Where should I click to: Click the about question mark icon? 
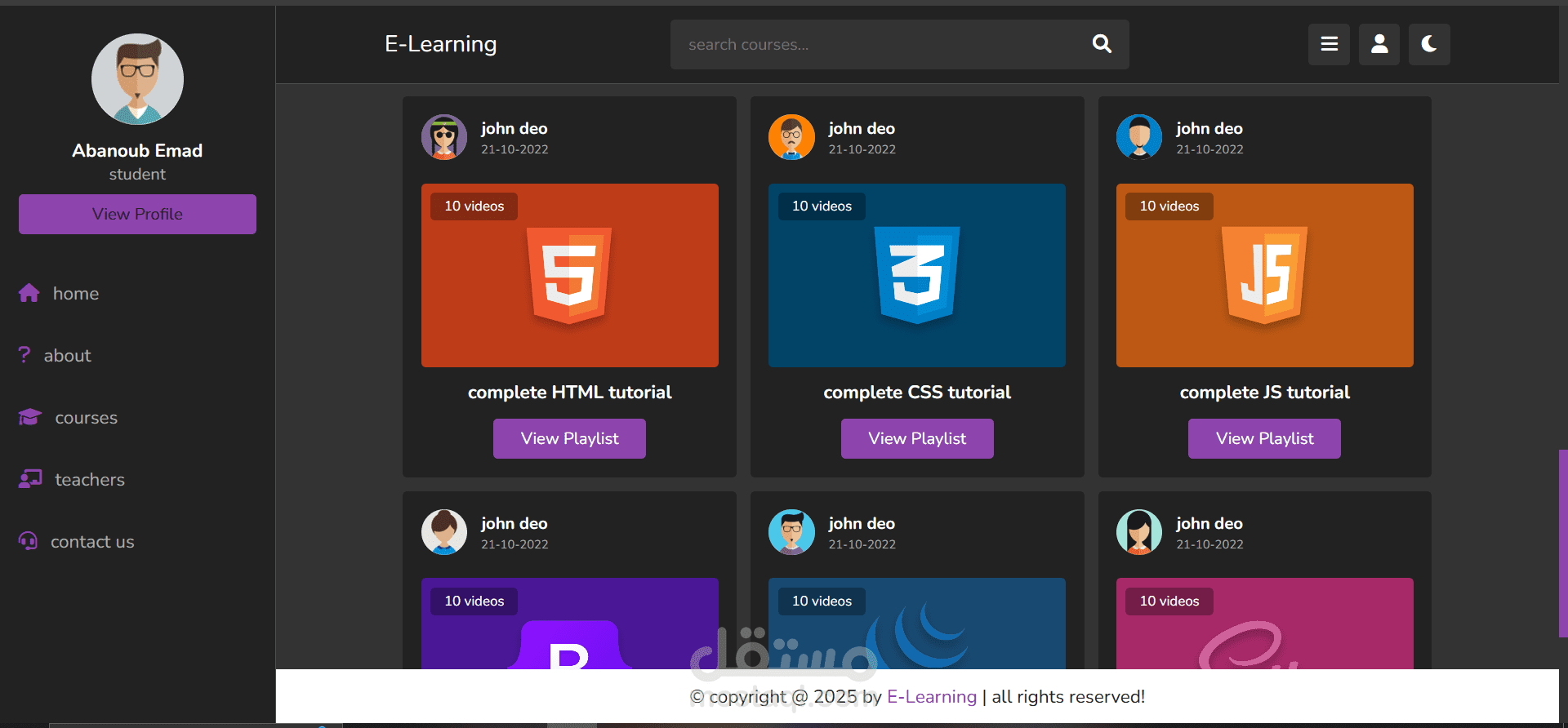pos(24,355)
